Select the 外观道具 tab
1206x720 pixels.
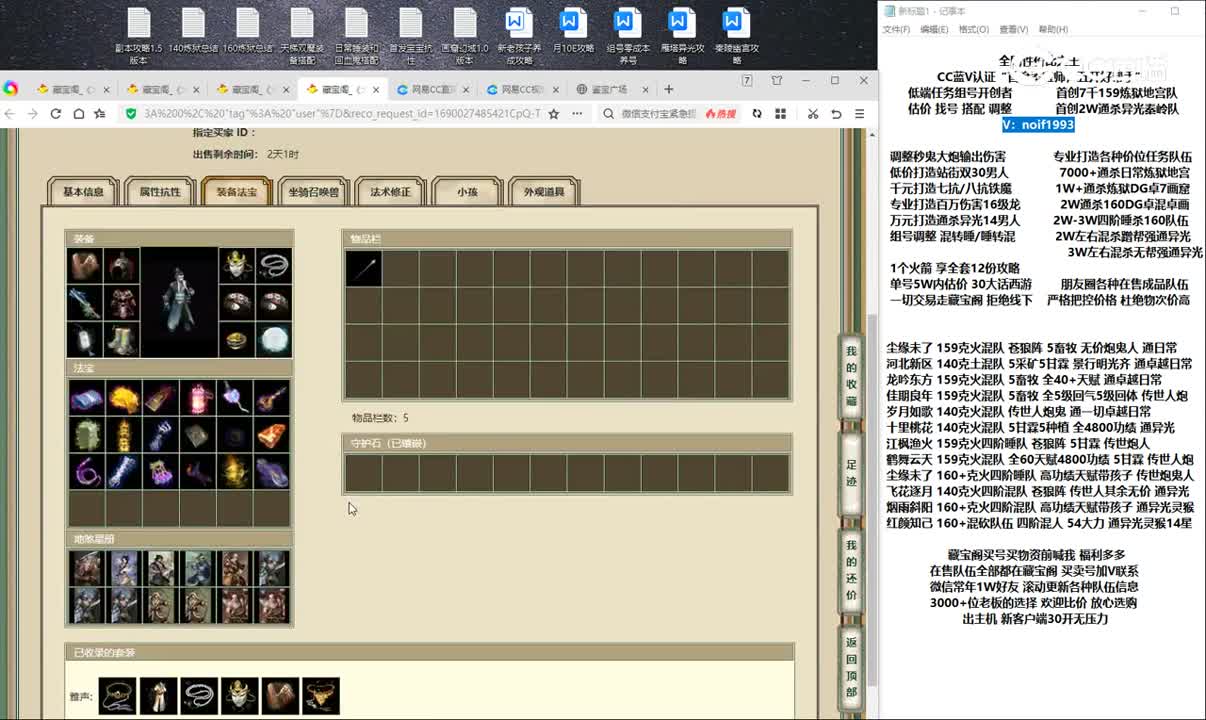coord(544,192)
